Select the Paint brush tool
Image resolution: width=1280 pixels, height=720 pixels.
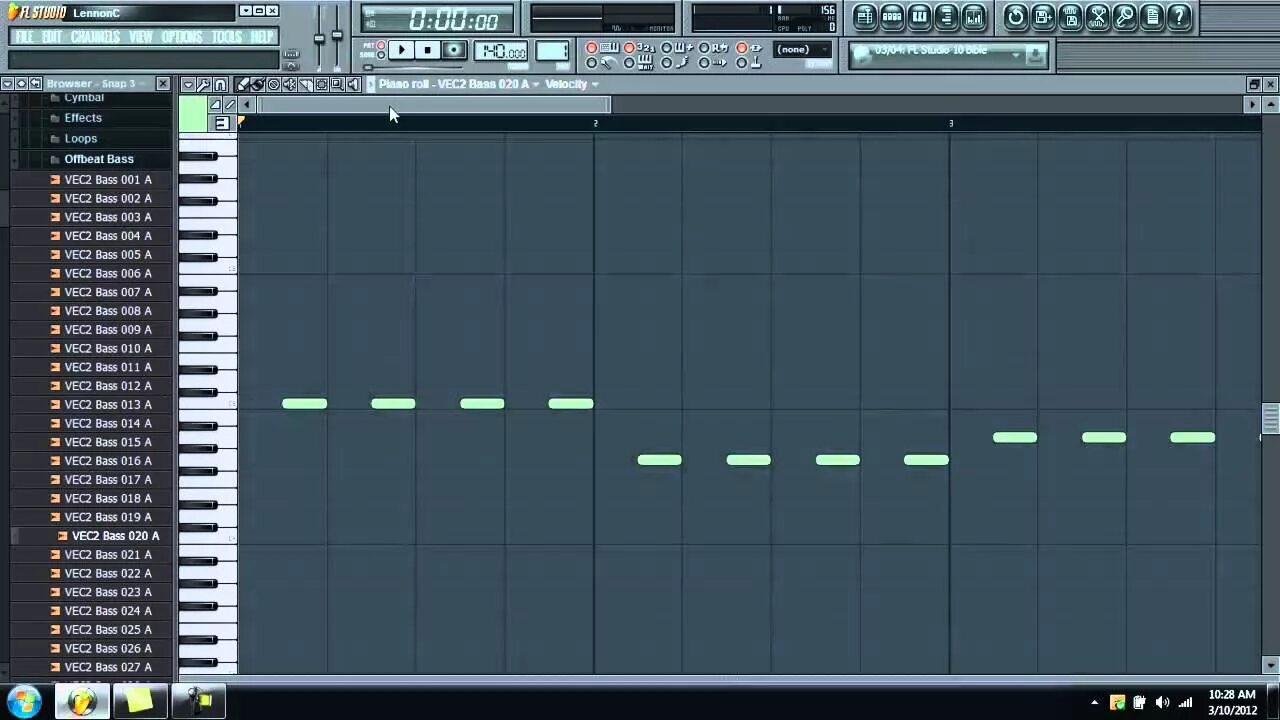257,84
